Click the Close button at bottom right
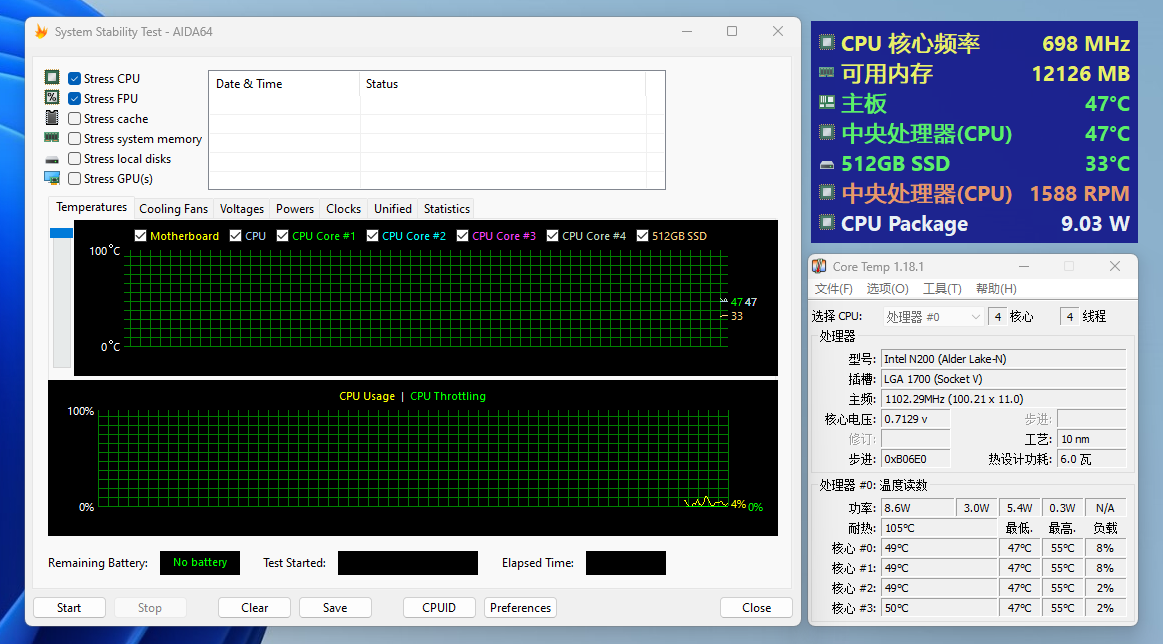1163x644 pixels. click(757, 608)
